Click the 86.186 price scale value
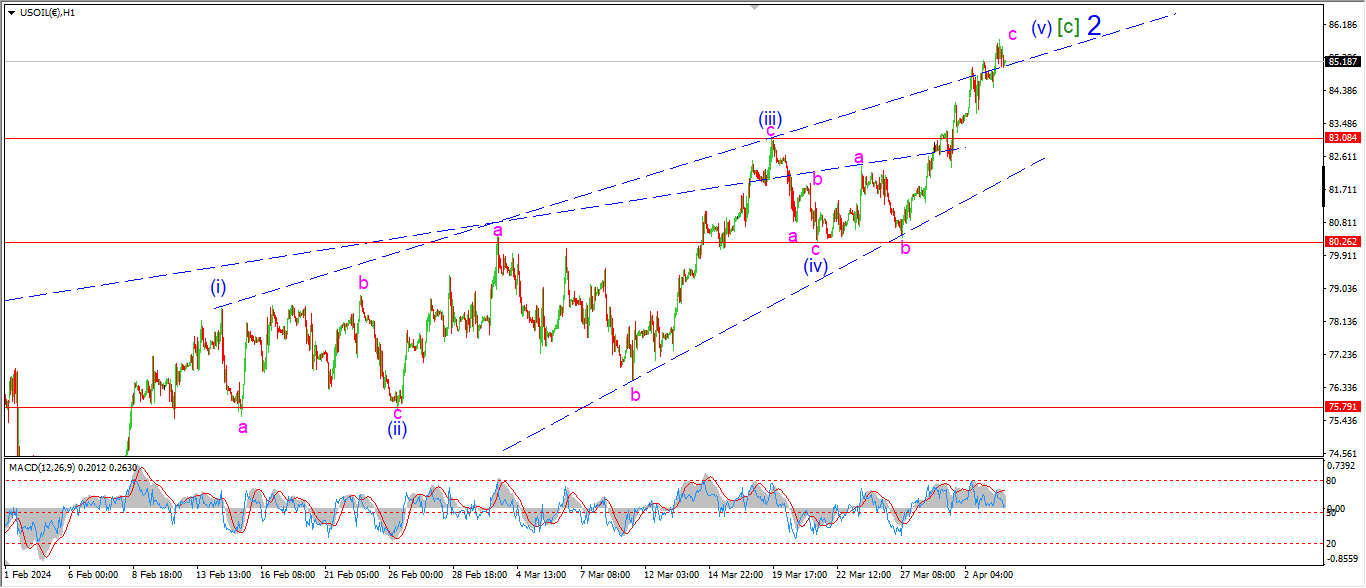 tap(1341, 24)
